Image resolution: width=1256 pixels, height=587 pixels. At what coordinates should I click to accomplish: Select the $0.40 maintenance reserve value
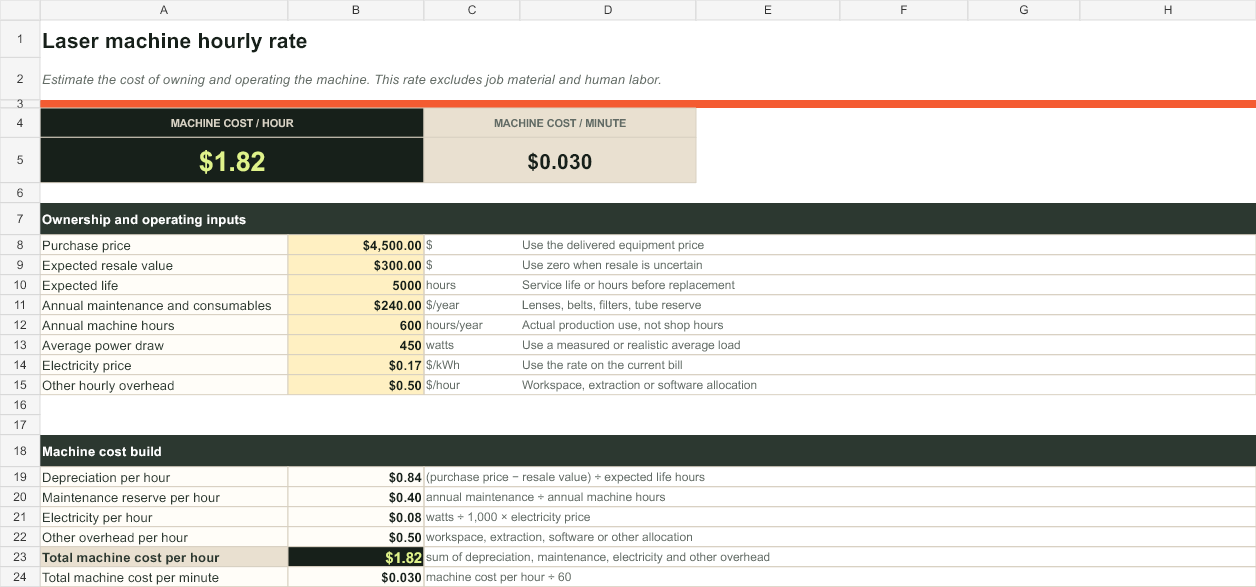point(356,497)
